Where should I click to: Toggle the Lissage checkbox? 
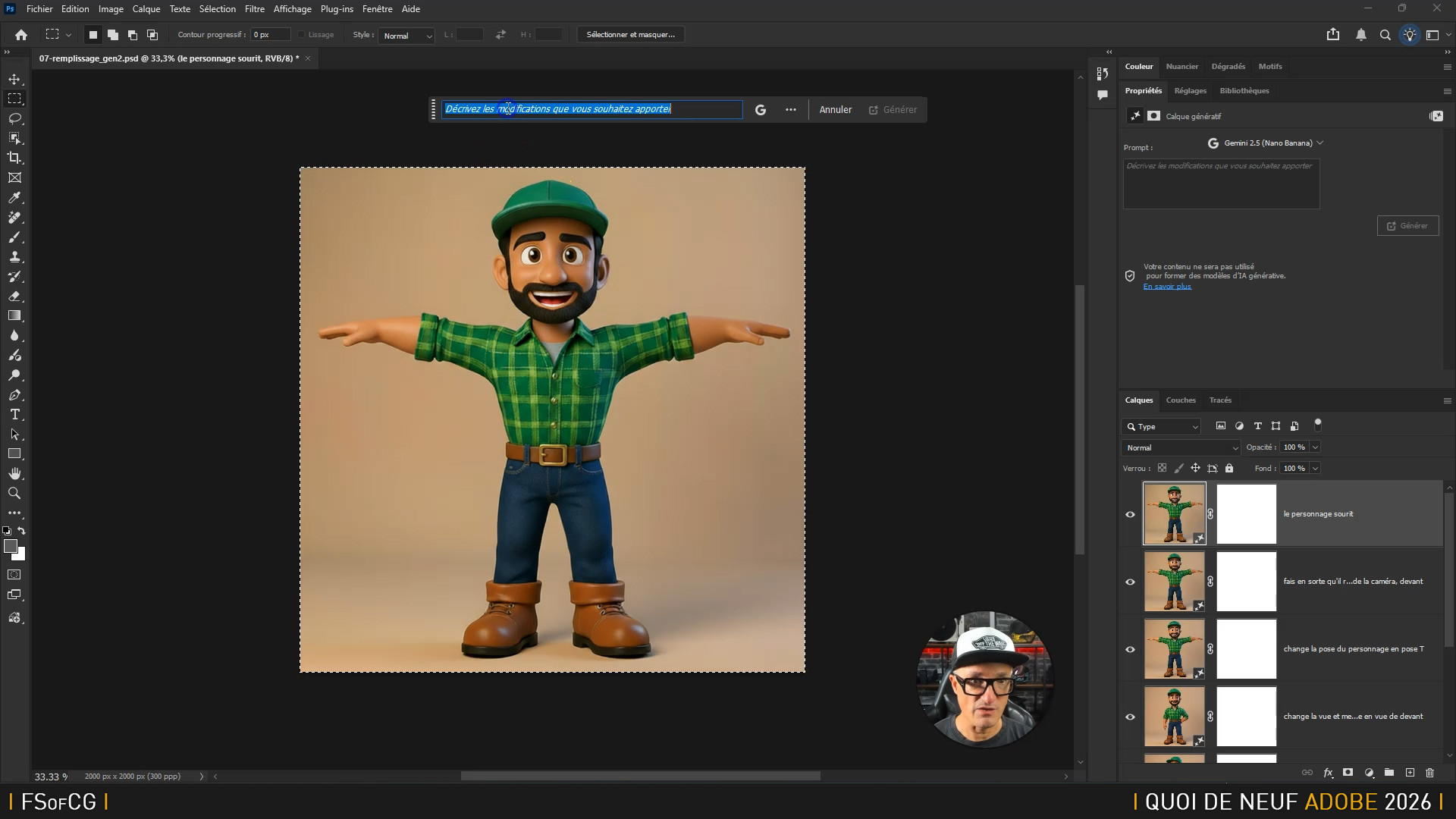click(302, 35)
